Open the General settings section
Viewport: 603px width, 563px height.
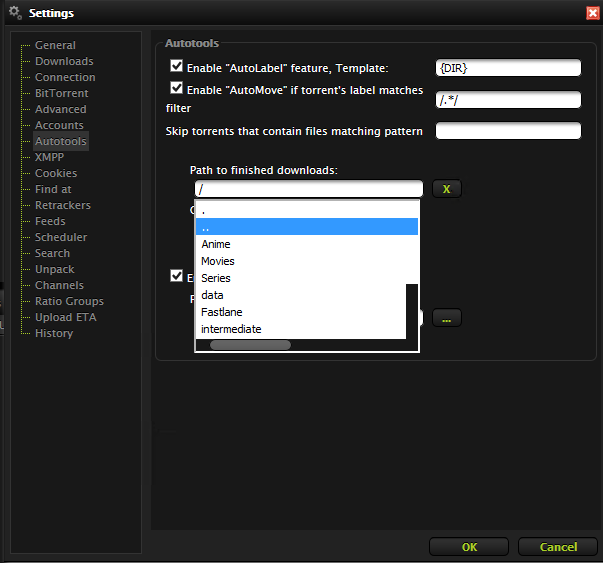click(55, 45)
